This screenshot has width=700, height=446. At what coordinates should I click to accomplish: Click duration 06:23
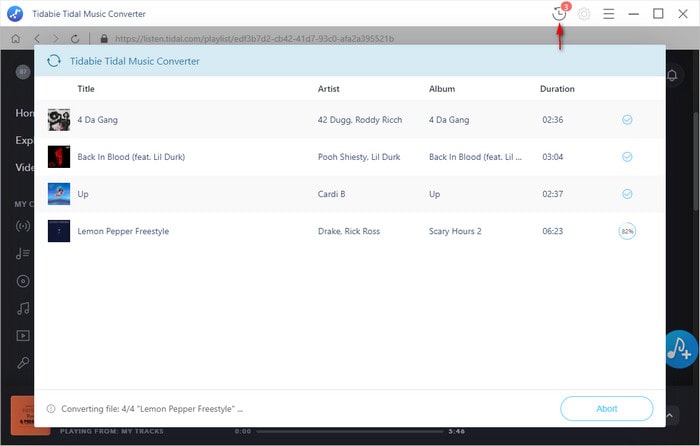coord(553,231)
